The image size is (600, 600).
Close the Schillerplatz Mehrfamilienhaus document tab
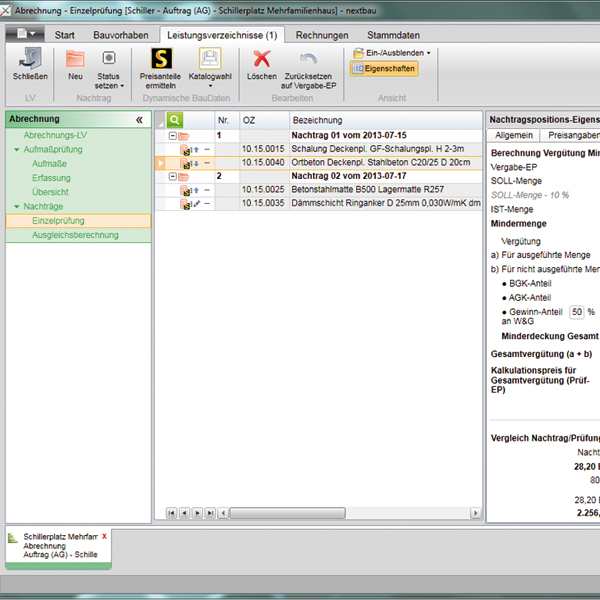[x=104, y=536]
